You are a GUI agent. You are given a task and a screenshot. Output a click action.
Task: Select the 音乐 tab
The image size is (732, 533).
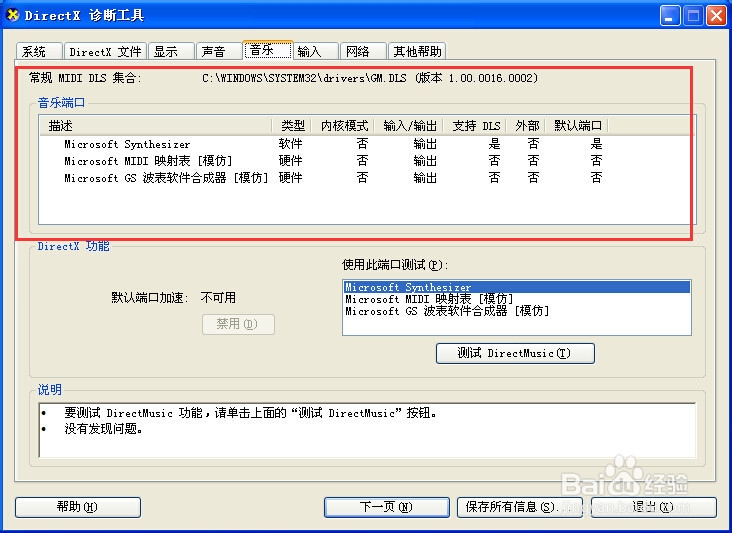point(268,50)
